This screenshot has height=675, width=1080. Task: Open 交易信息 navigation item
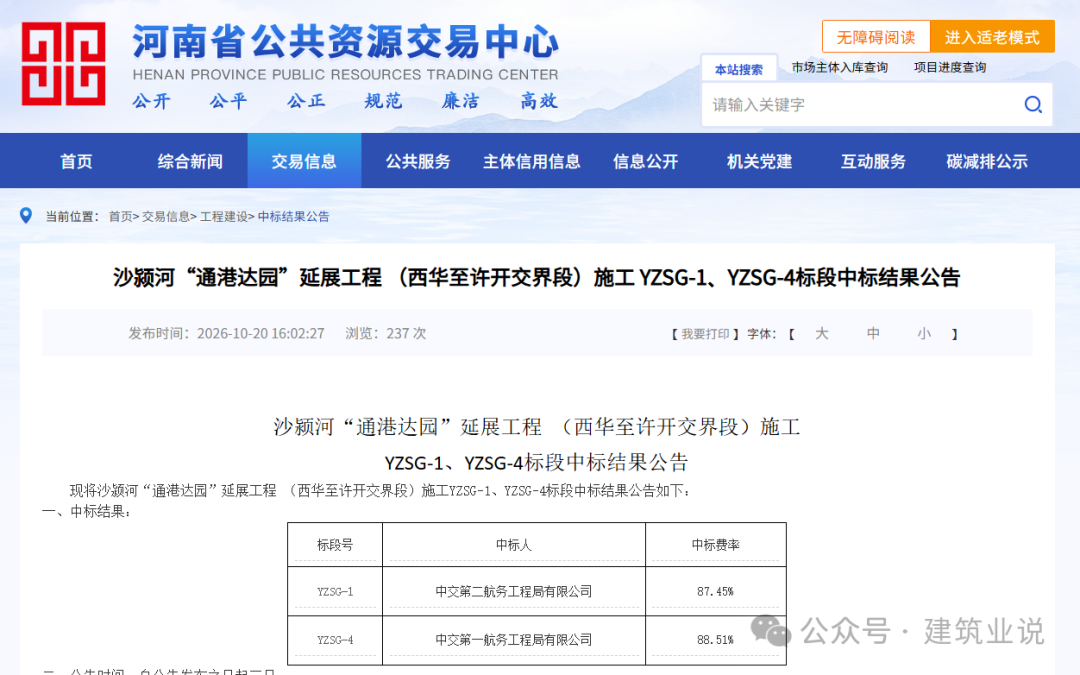pyautogui.click(x=304, y=161)
